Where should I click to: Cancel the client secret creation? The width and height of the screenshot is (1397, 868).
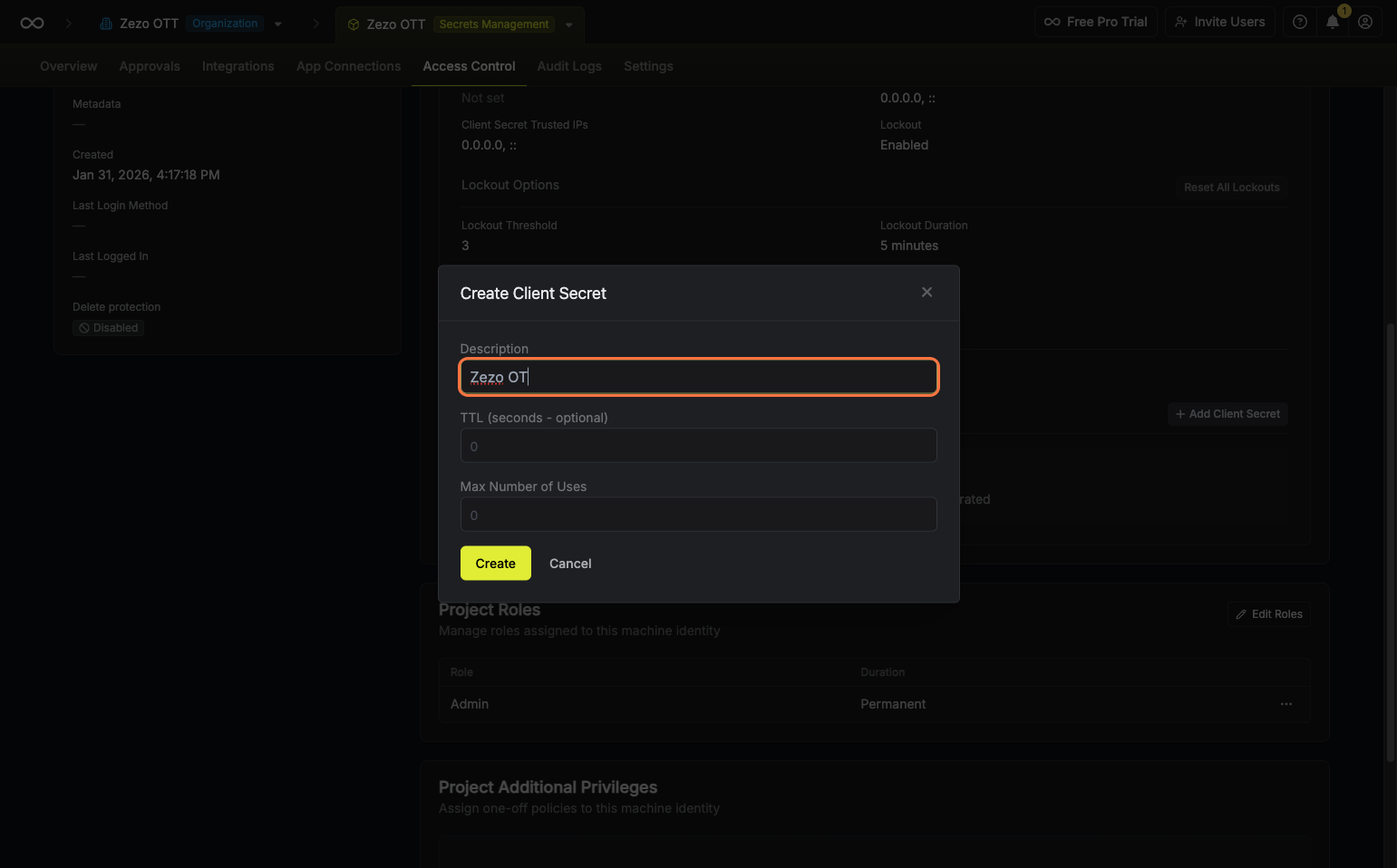coord(570,564)
